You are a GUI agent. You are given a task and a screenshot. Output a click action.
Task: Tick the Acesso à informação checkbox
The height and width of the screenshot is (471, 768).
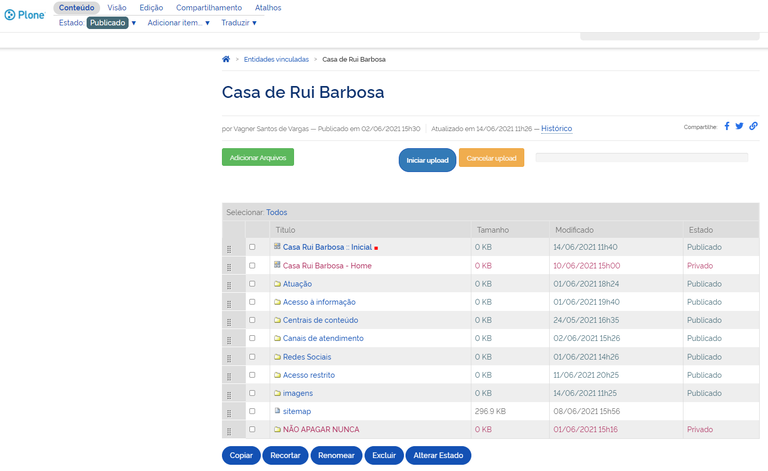pos(252,302)
